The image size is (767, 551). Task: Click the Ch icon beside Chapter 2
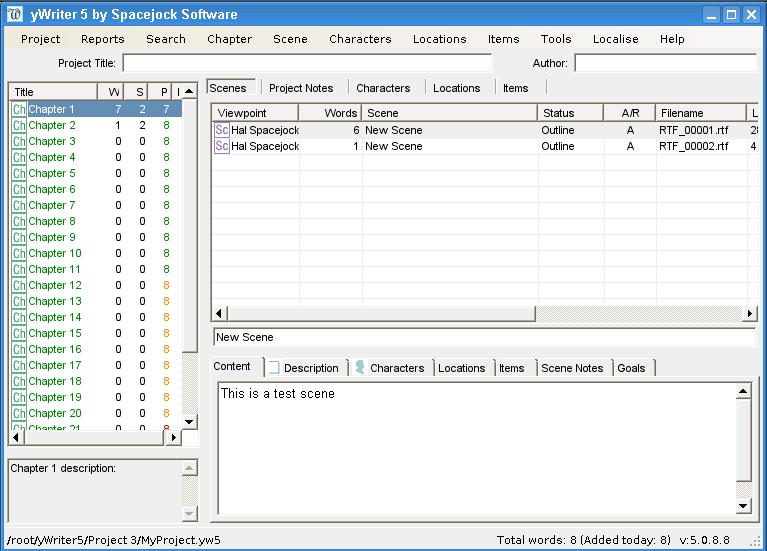pyautogui.click(x=19, y=125)
